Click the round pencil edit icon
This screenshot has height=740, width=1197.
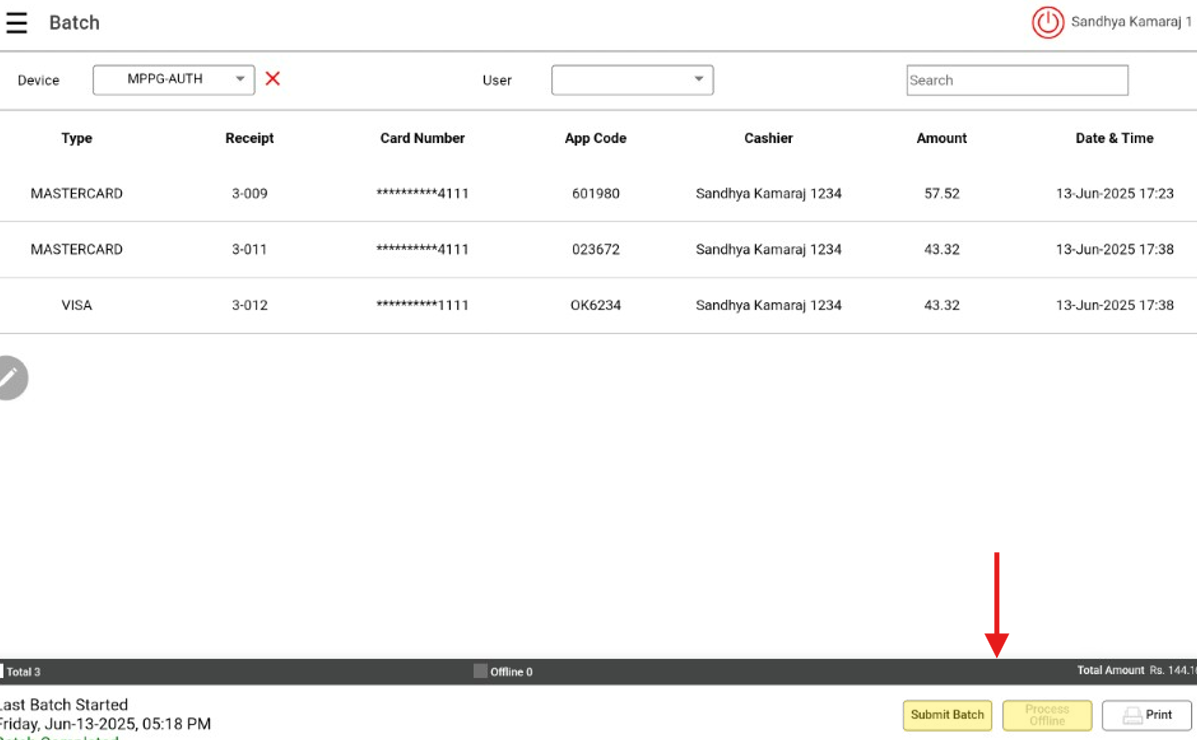click(10, 378)
